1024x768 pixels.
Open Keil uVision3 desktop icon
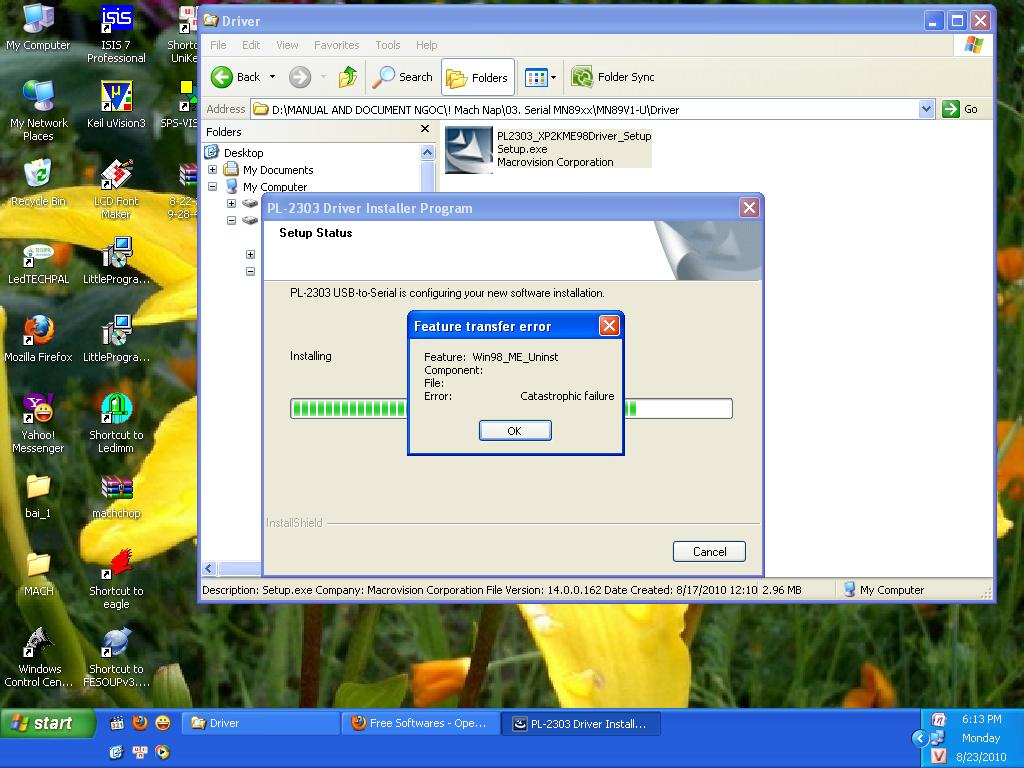pyautogui.click(x=116, y=104)
